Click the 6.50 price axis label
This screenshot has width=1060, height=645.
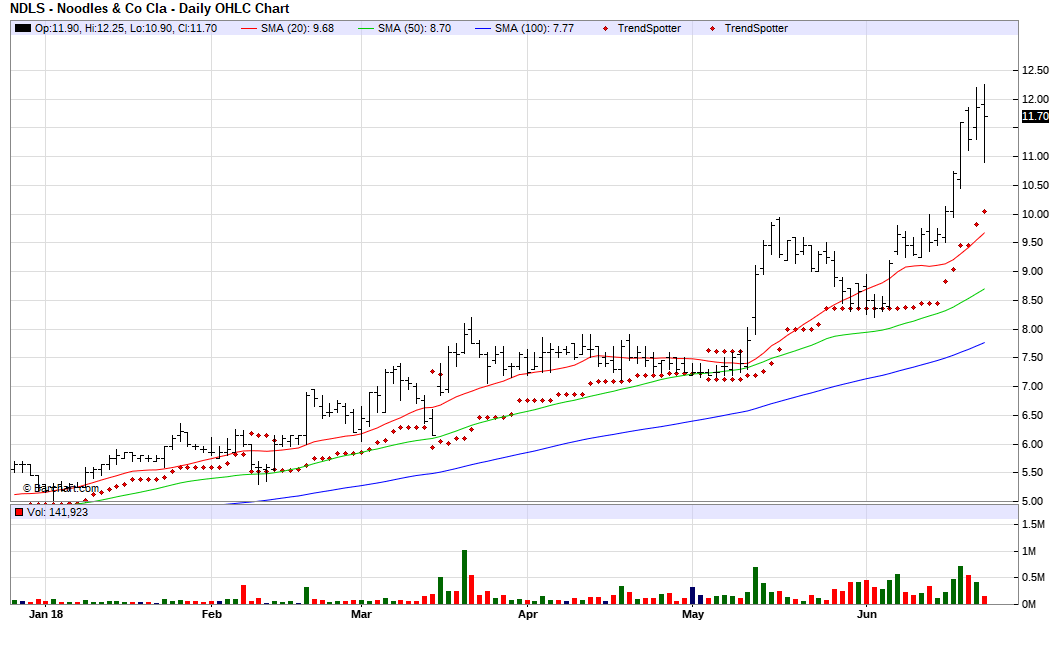(x=1032, y=416)
